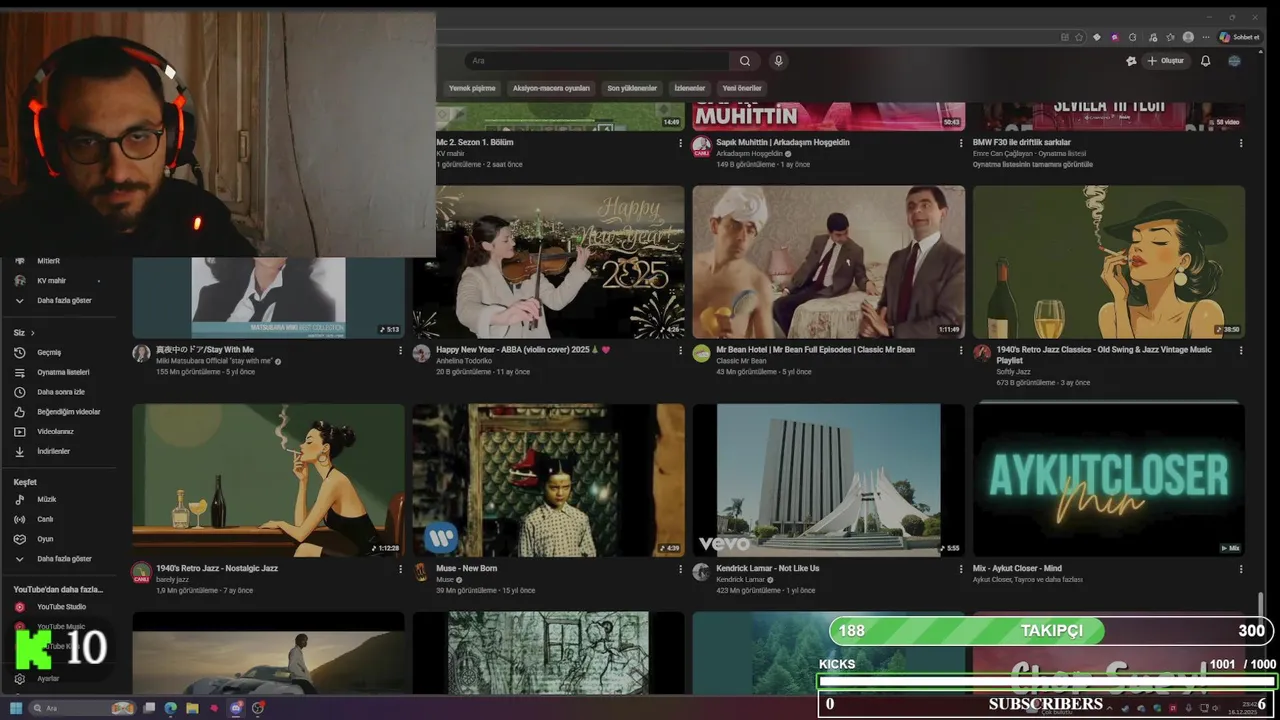This screenshot has width=1280, height=720.
Task: Click the Oluştur create button
Action: coord(1165,61)
